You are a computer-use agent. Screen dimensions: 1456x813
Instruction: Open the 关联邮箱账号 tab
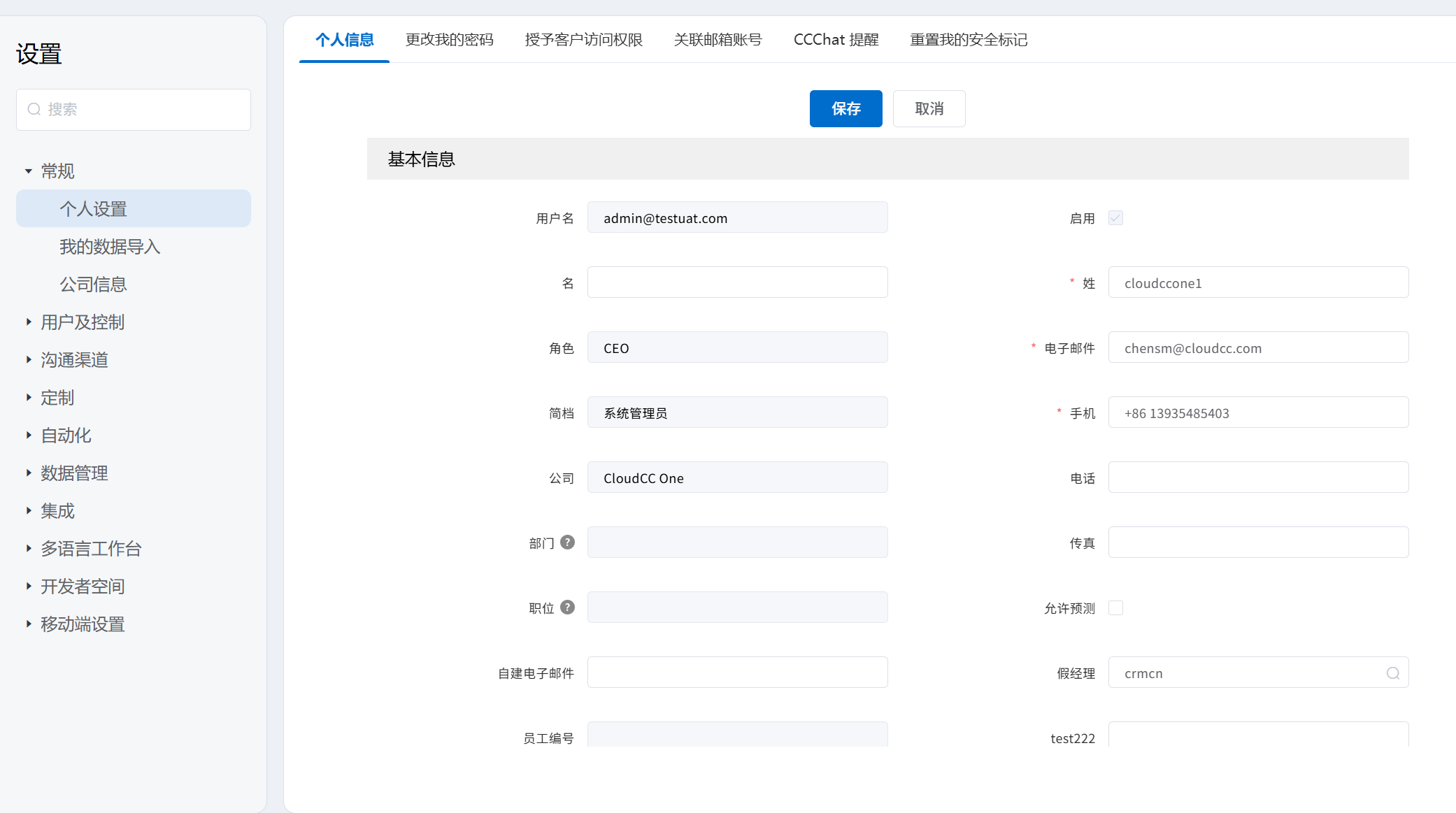(718, 40)
